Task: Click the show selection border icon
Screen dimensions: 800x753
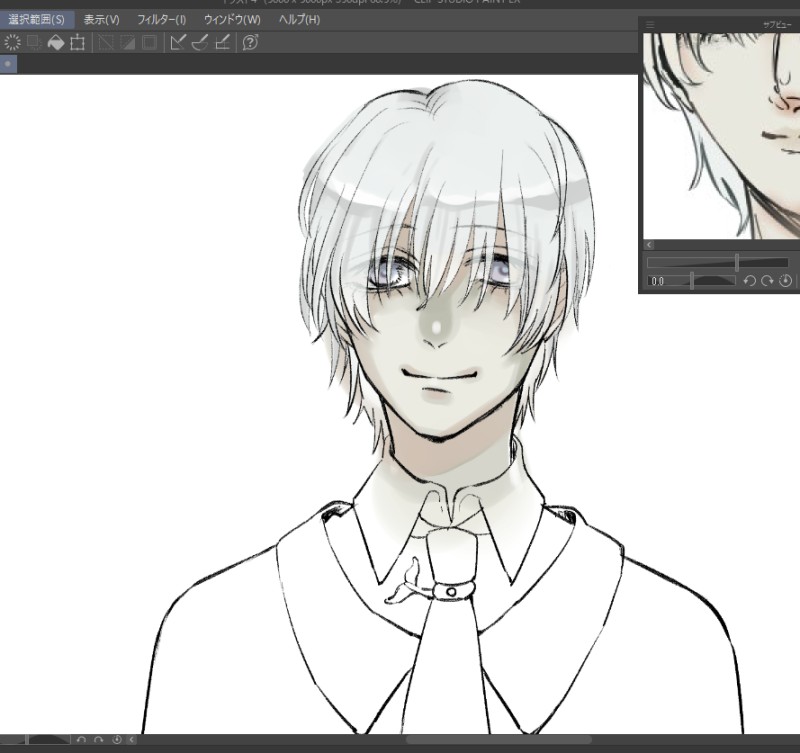Action: [149, 42]
